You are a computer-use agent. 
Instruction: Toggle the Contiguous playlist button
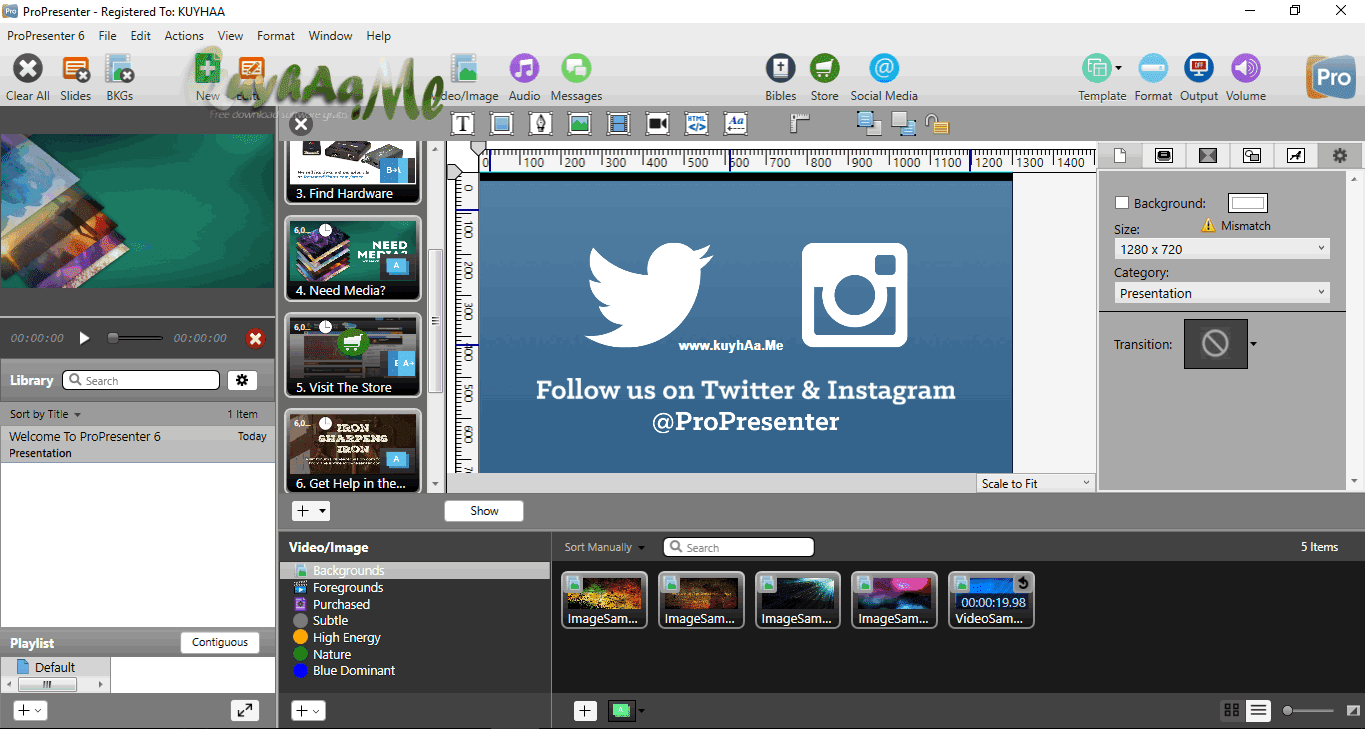pyautogui.click(x=220, y=642)
